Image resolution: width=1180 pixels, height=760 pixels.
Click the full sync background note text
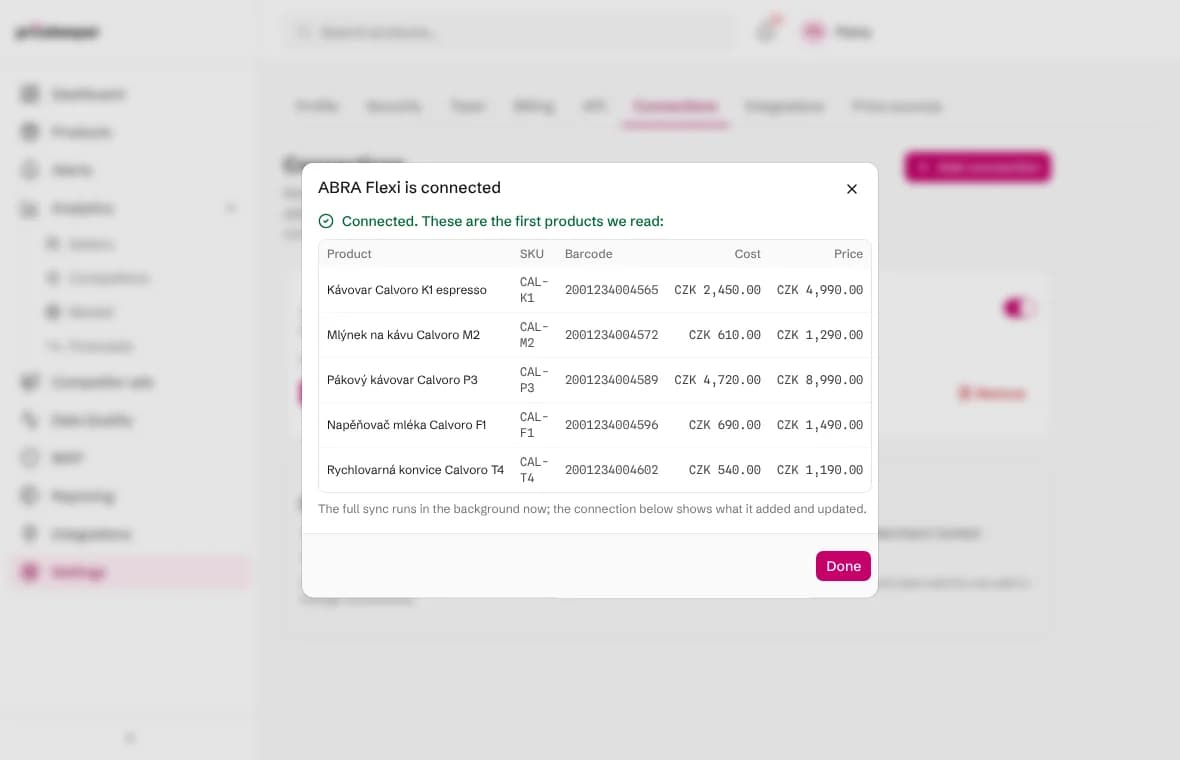[x=592, y=509]
